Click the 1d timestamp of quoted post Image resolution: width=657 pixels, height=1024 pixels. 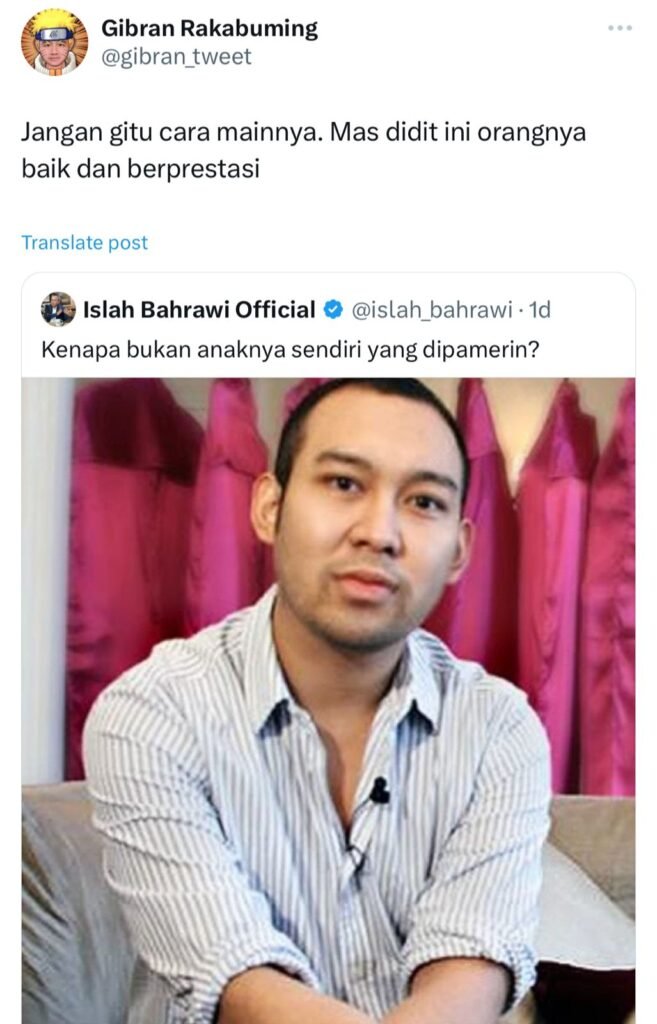pyautogui.click(x=539, y=310)
